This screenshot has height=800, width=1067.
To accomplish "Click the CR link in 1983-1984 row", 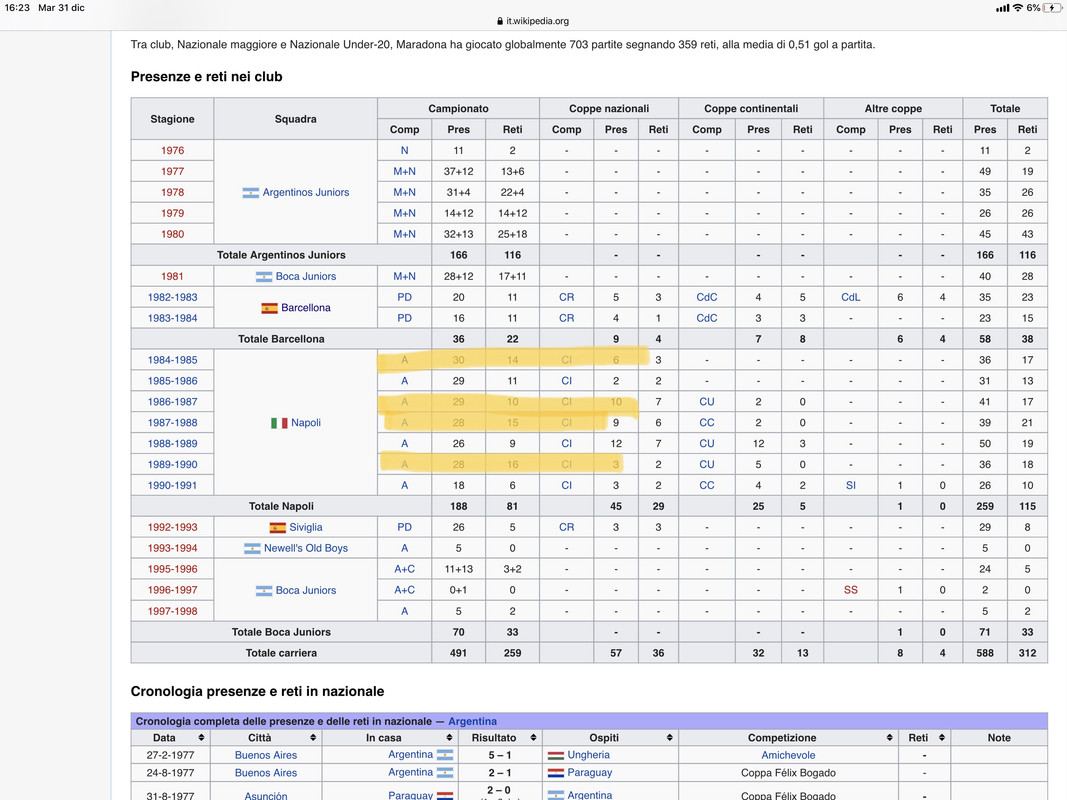I will pos(566,318).
